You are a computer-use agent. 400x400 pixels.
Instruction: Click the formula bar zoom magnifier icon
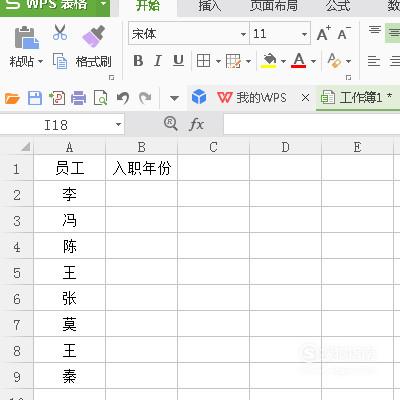pos(170,124)
